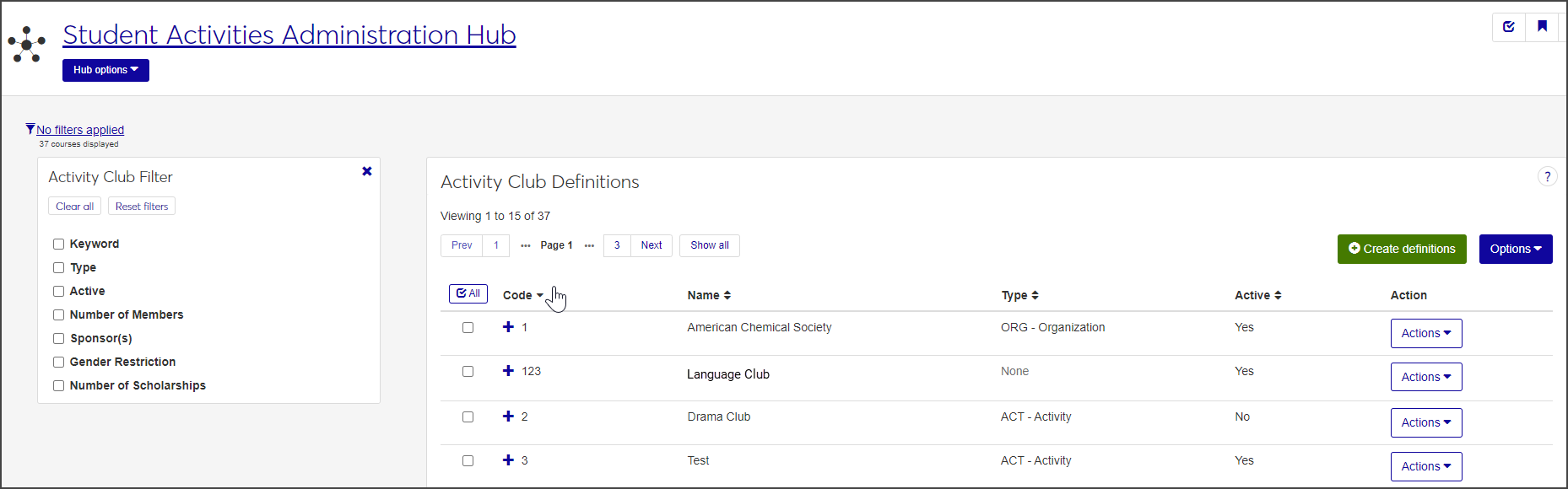Select the Language Club row checkbox
Viewport: 1568px width, 489px height.
pos(468,372)
